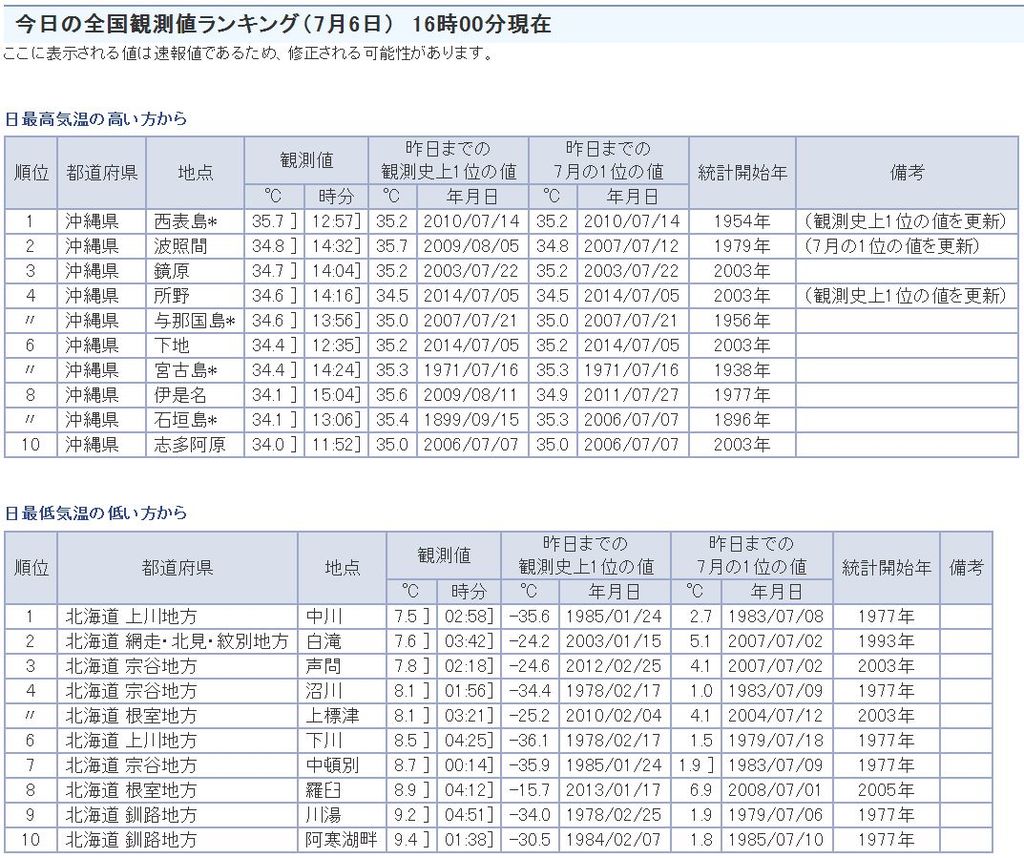Click the 与那国島 location entry
1024x858 pixels.
pyautogui.click(x=194, y=321)
